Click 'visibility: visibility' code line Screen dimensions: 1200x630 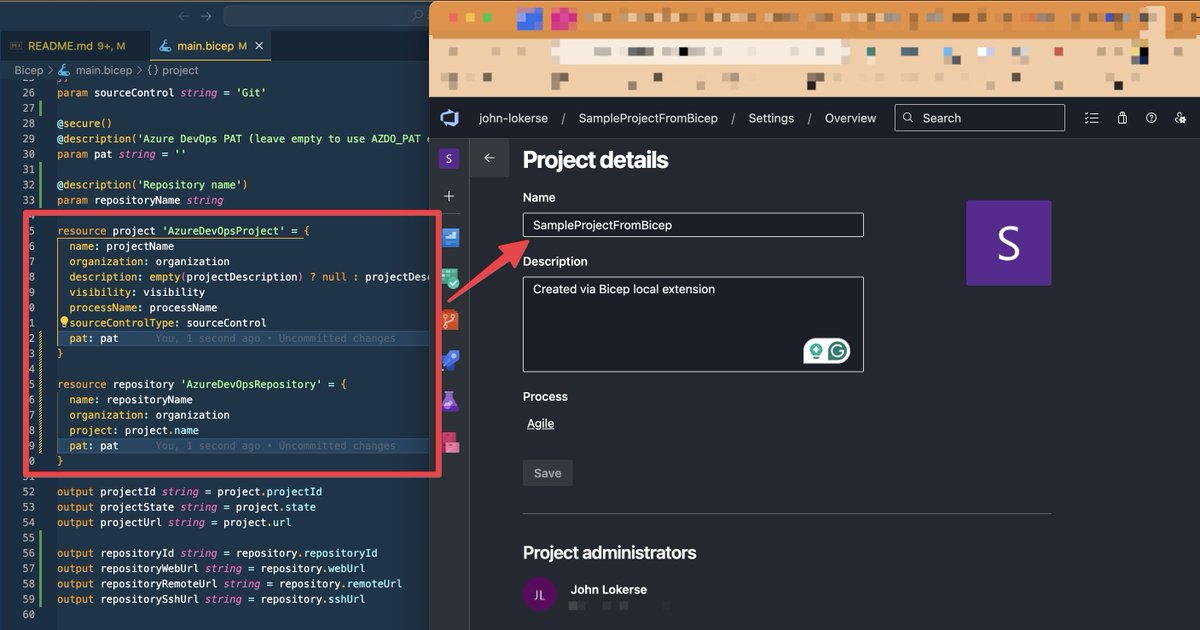click(137, 292)
